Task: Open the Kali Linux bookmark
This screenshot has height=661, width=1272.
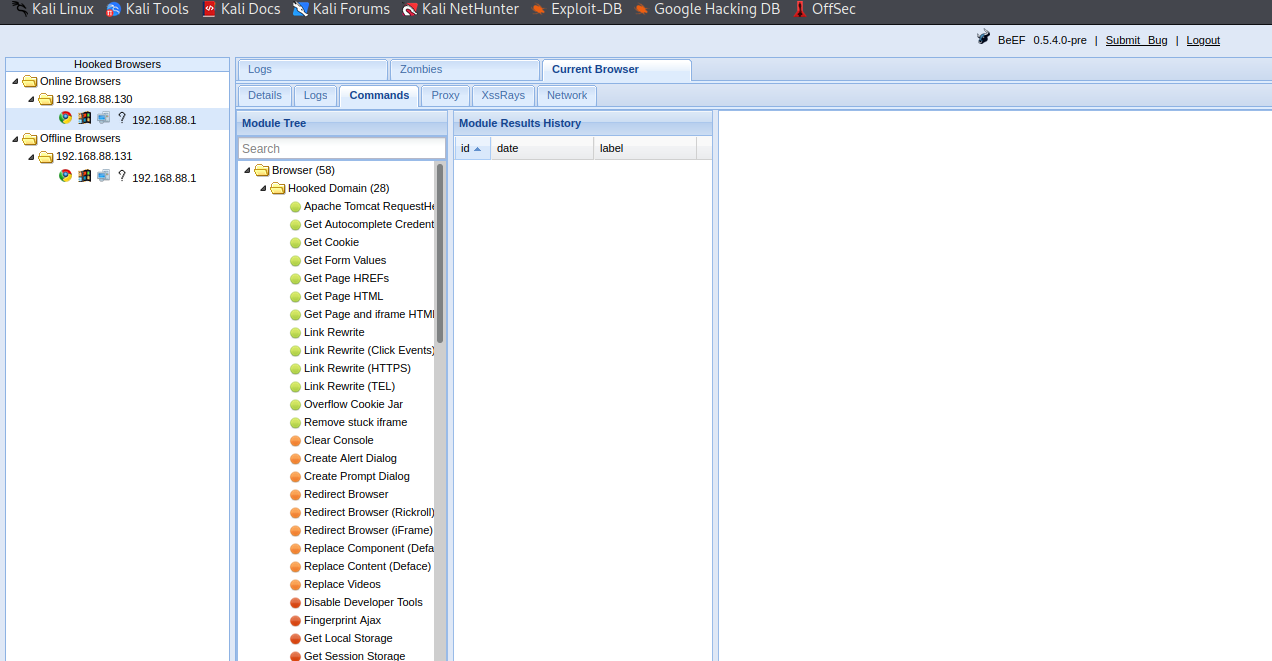Action: coord(53,9)
